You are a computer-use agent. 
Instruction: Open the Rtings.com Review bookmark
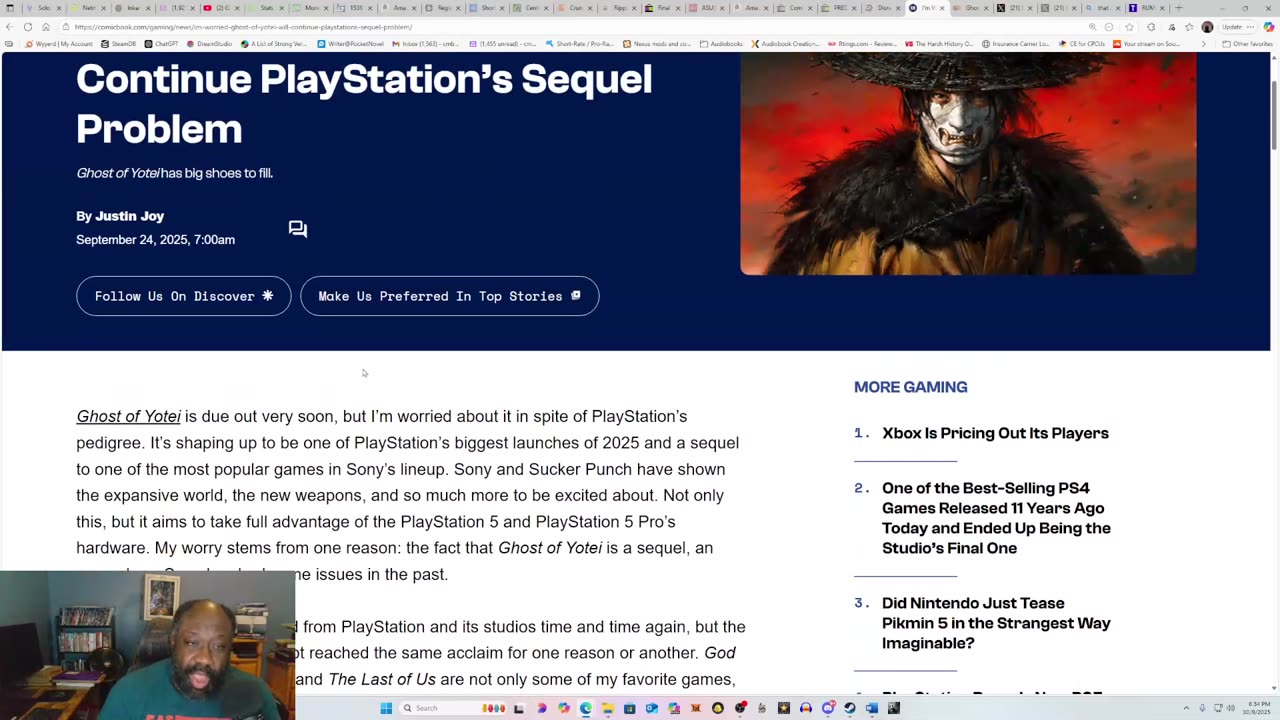click(862, 44)
